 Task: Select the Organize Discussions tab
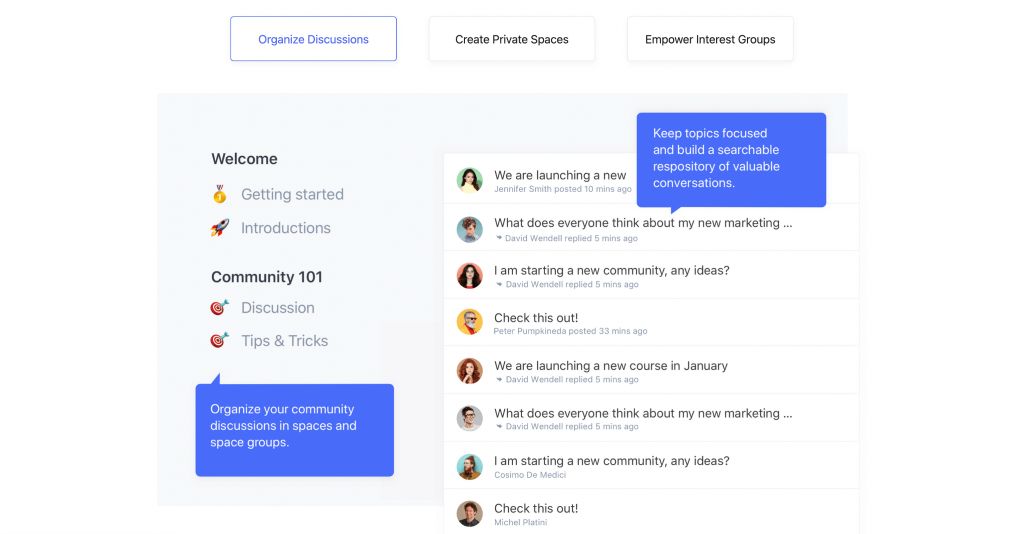(x=313, y=39)
